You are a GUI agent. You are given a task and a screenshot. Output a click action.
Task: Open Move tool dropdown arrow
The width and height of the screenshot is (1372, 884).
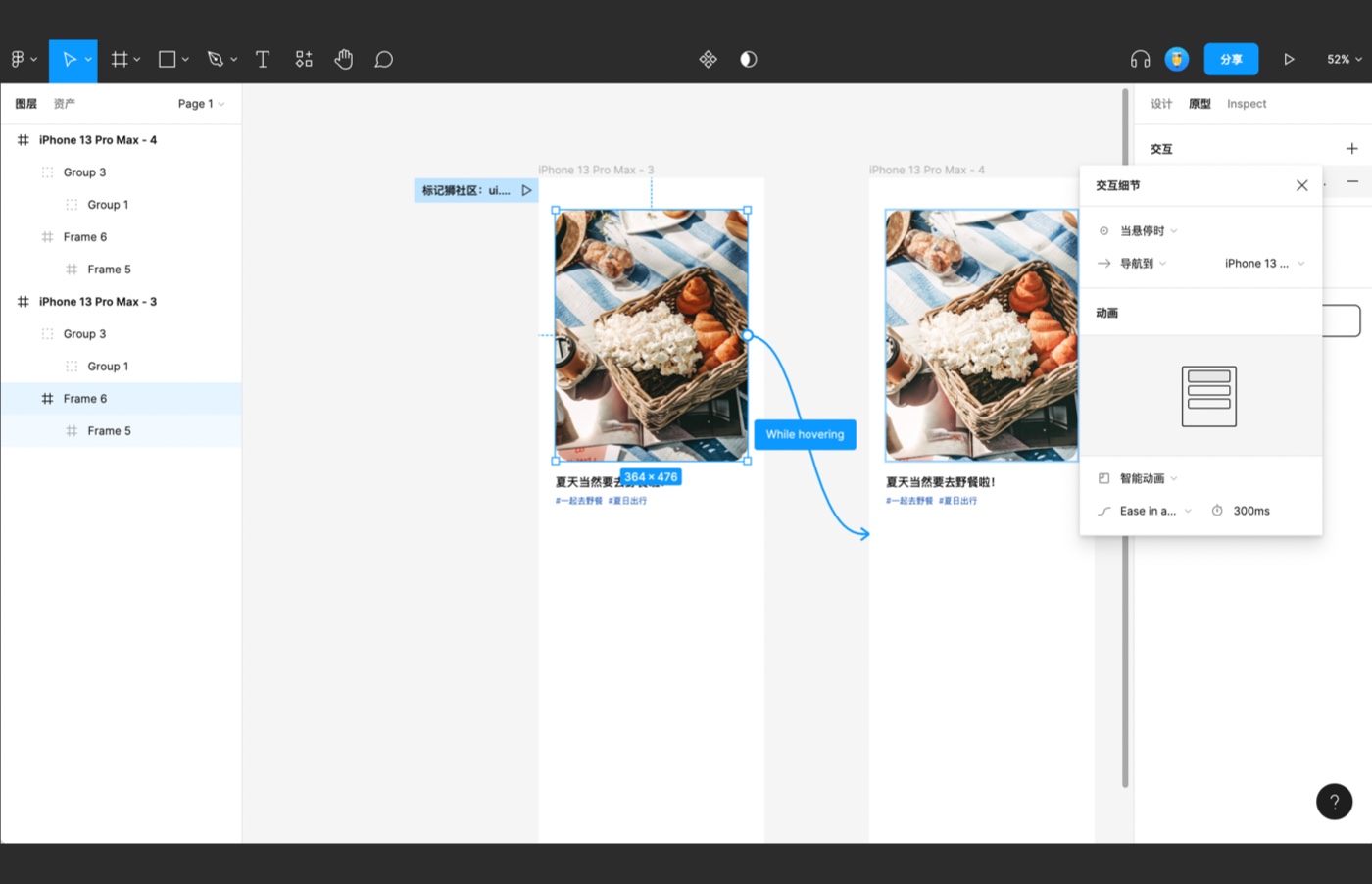pos(88,60)
